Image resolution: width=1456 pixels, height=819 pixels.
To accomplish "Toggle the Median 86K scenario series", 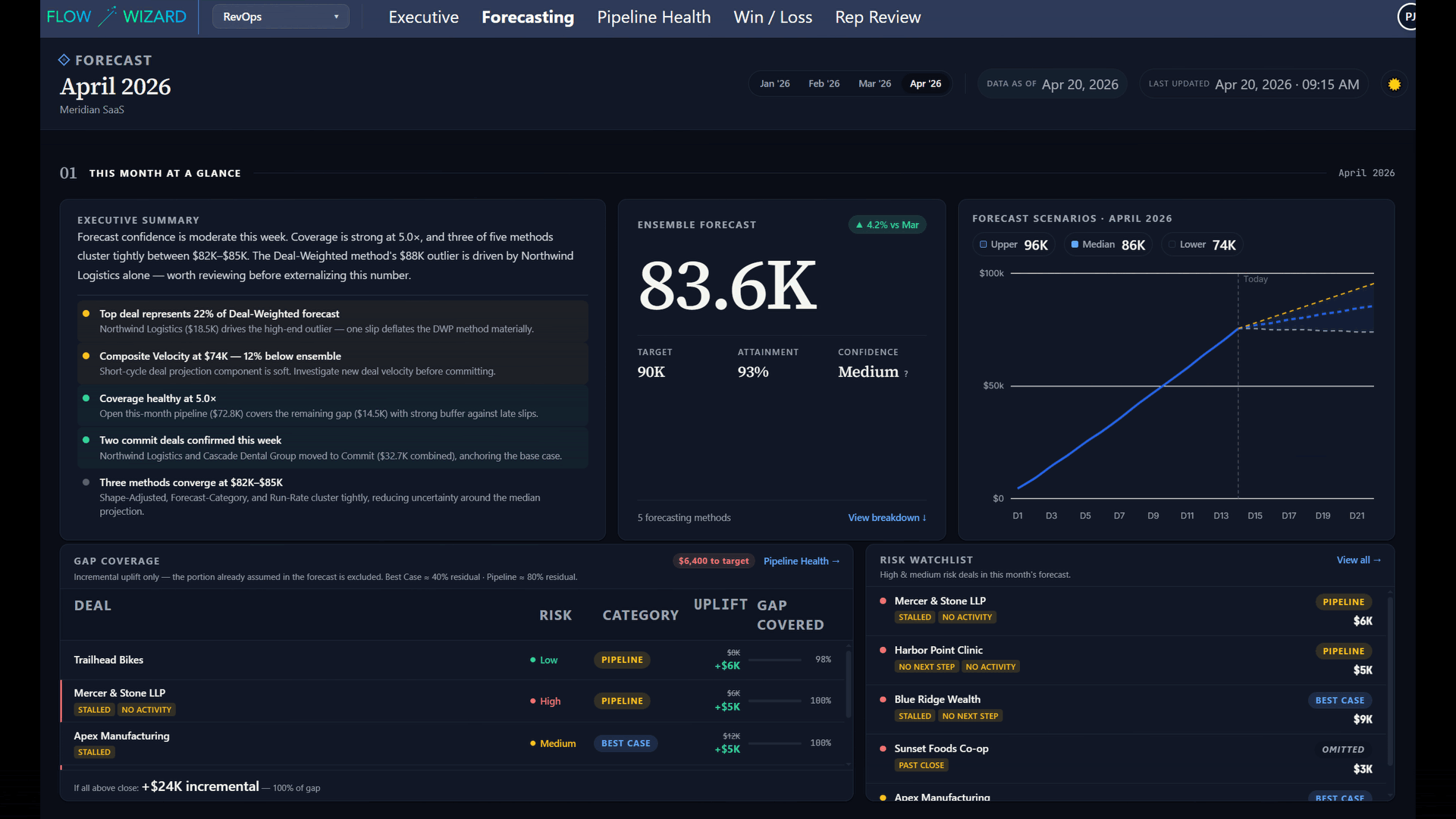I will pyautogui.click(x=1108, y=244).
